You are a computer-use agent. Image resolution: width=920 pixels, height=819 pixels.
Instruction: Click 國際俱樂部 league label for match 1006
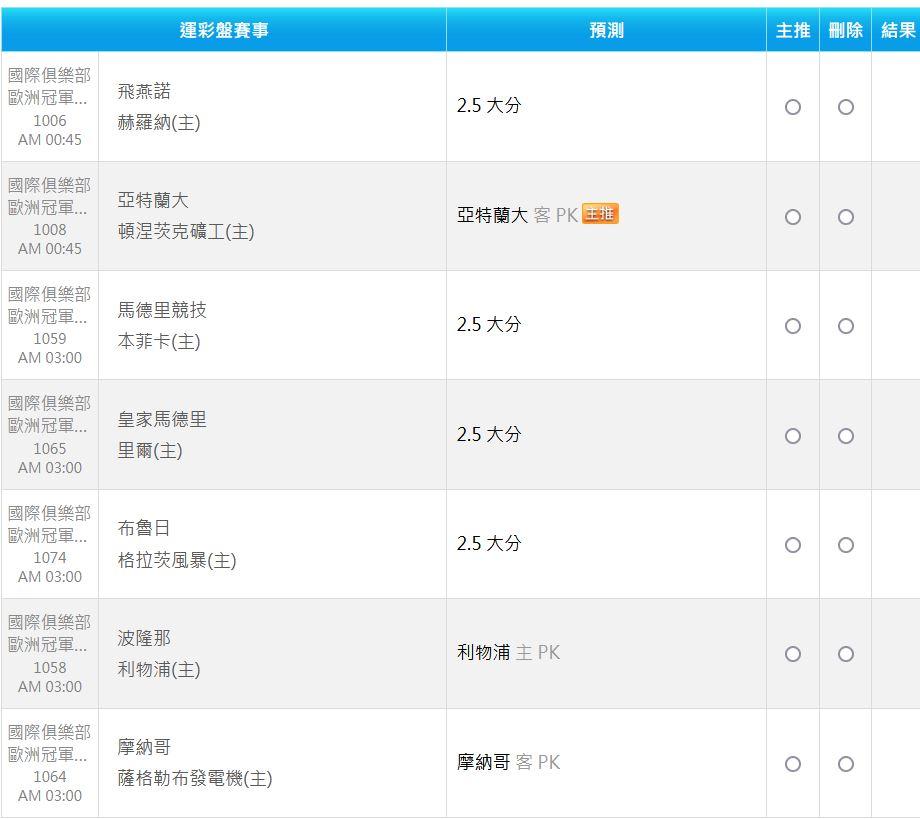pos(49,75)
